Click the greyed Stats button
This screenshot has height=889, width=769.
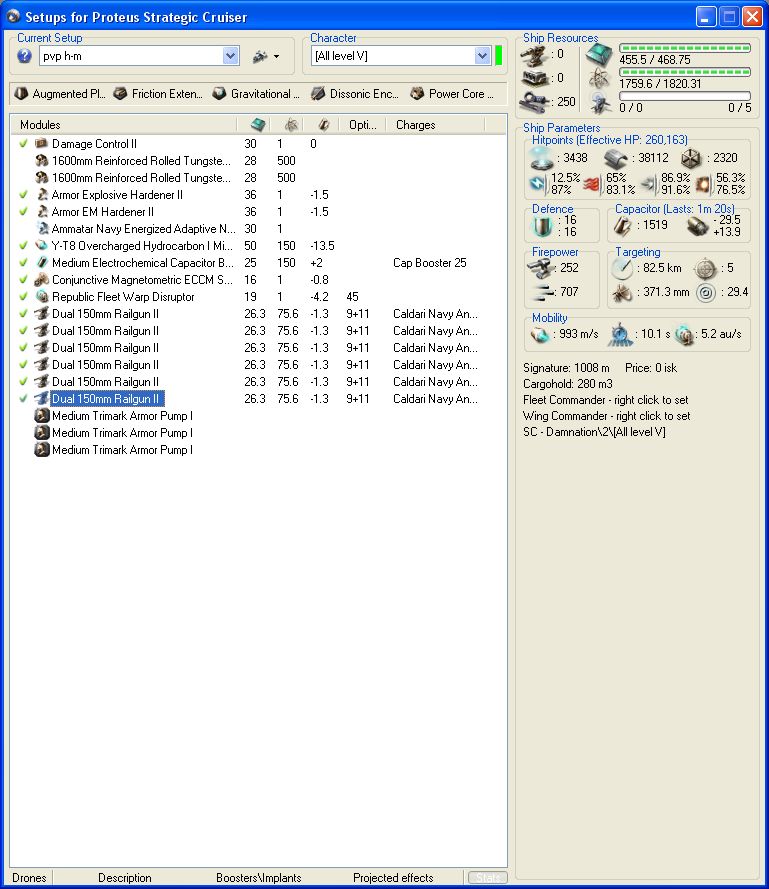488,878
